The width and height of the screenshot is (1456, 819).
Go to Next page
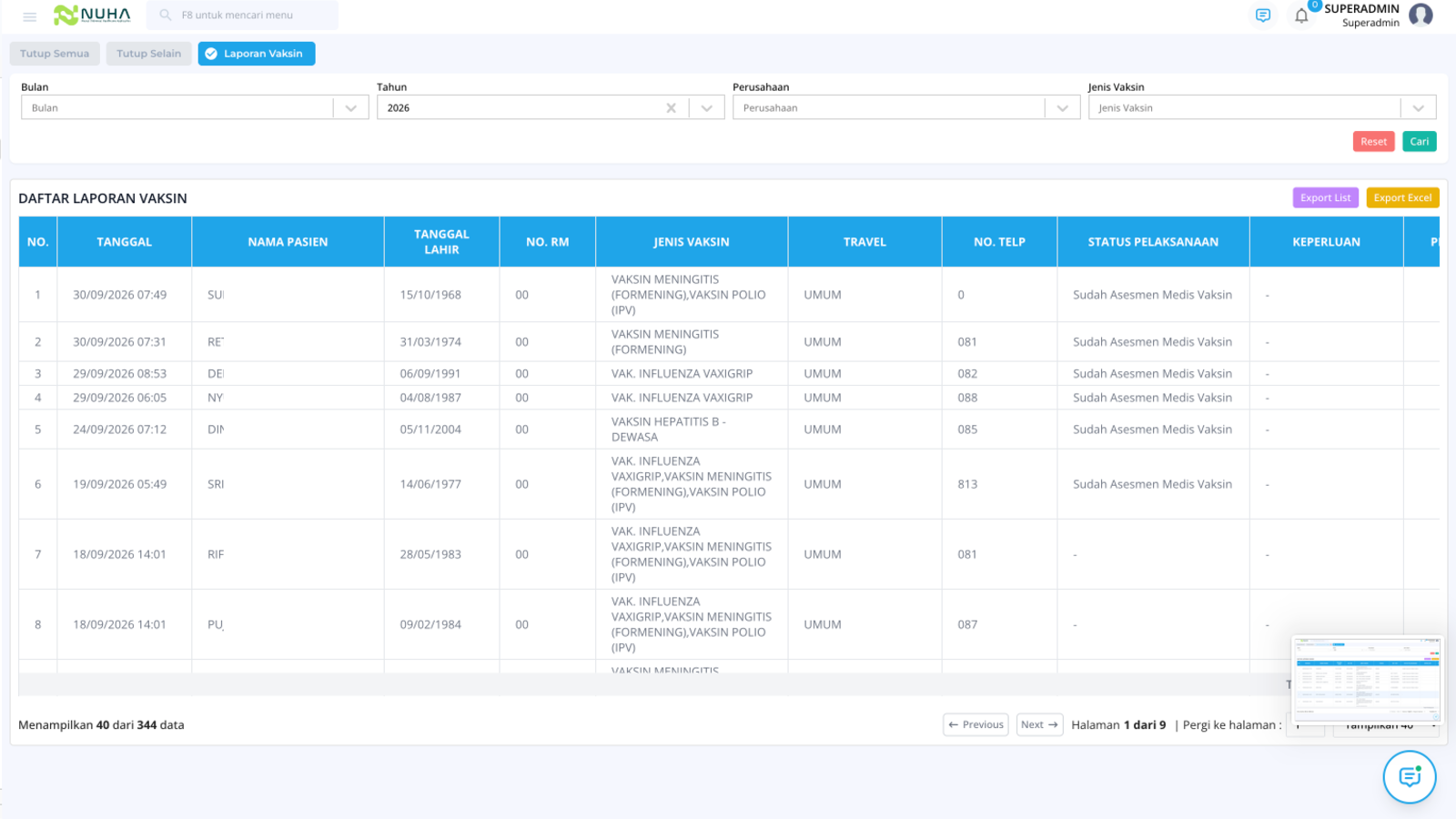(1039, 724)
